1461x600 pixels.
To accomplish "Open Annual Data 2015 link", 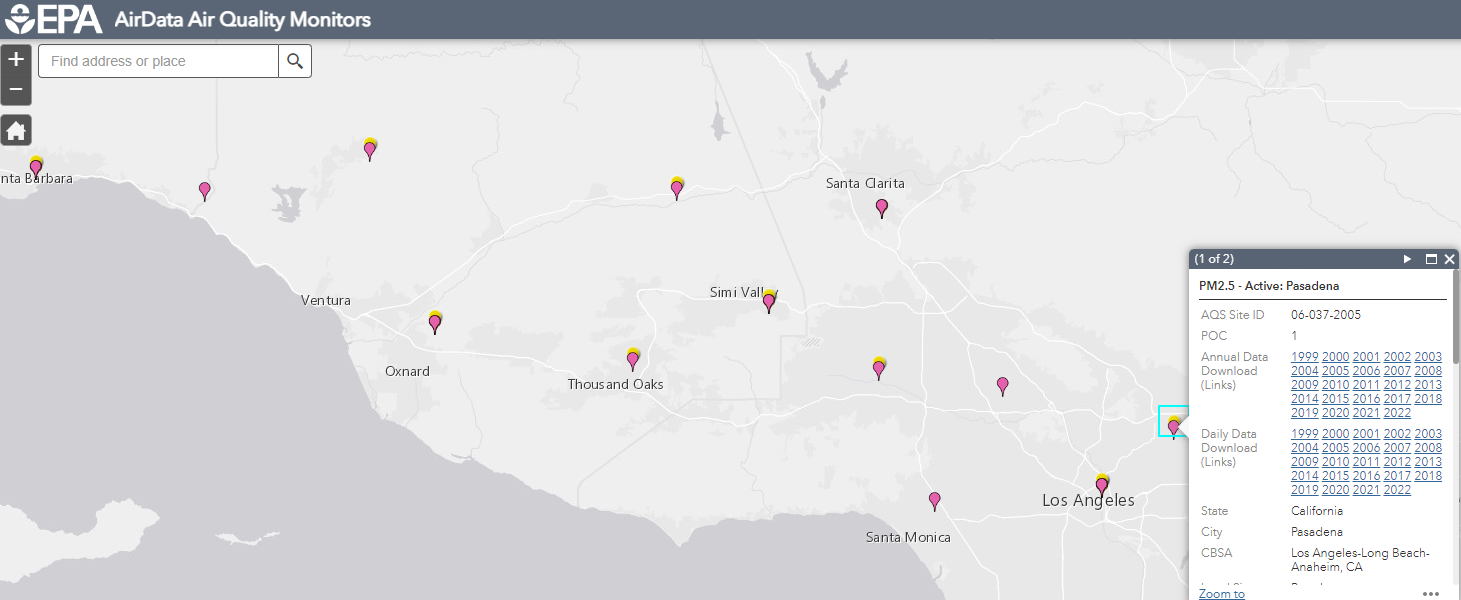I will point(1335,399).
